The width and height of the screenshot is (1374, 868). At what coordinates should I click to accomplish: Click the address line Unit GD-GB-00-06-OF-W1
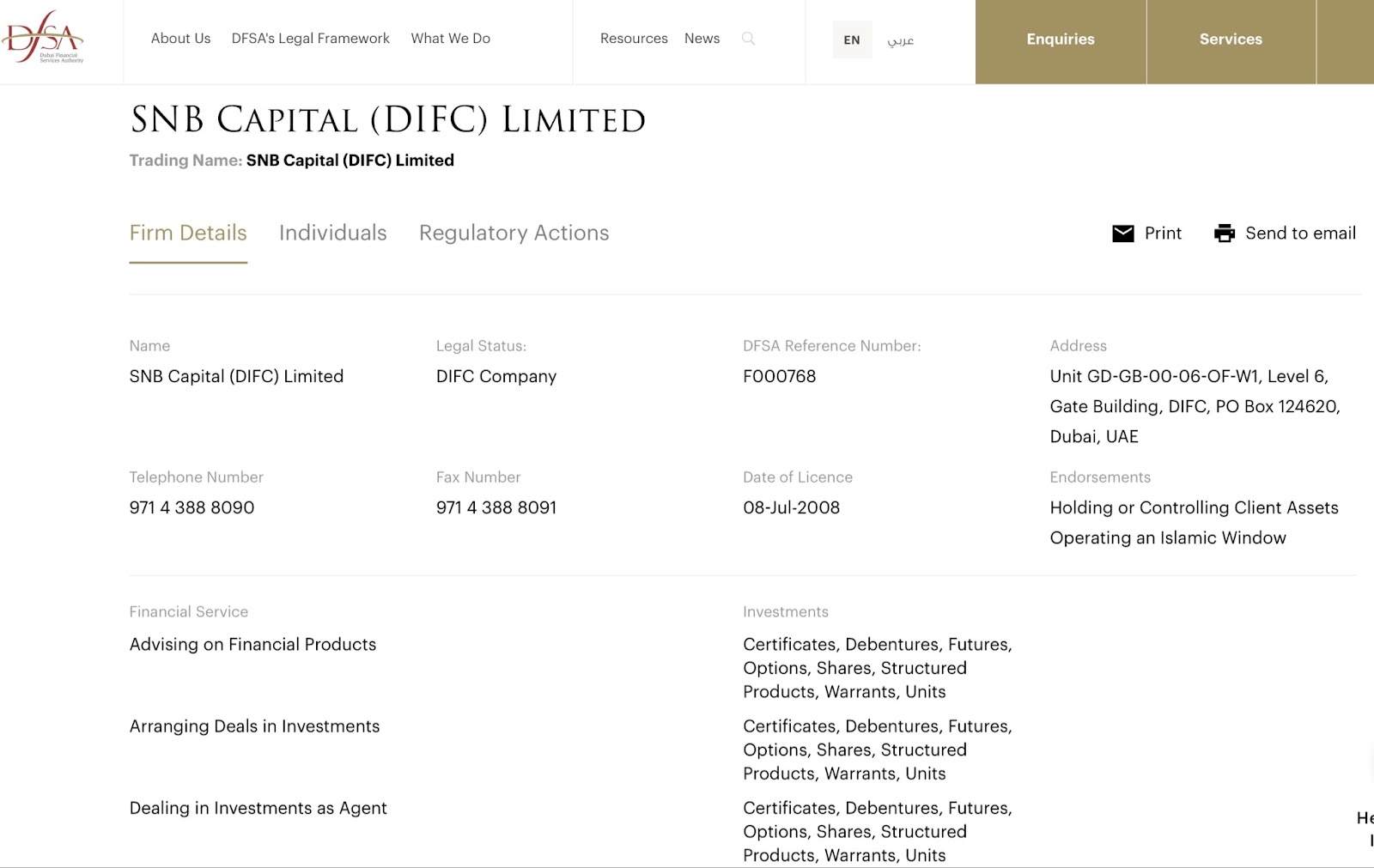(x=1189, y=376)
